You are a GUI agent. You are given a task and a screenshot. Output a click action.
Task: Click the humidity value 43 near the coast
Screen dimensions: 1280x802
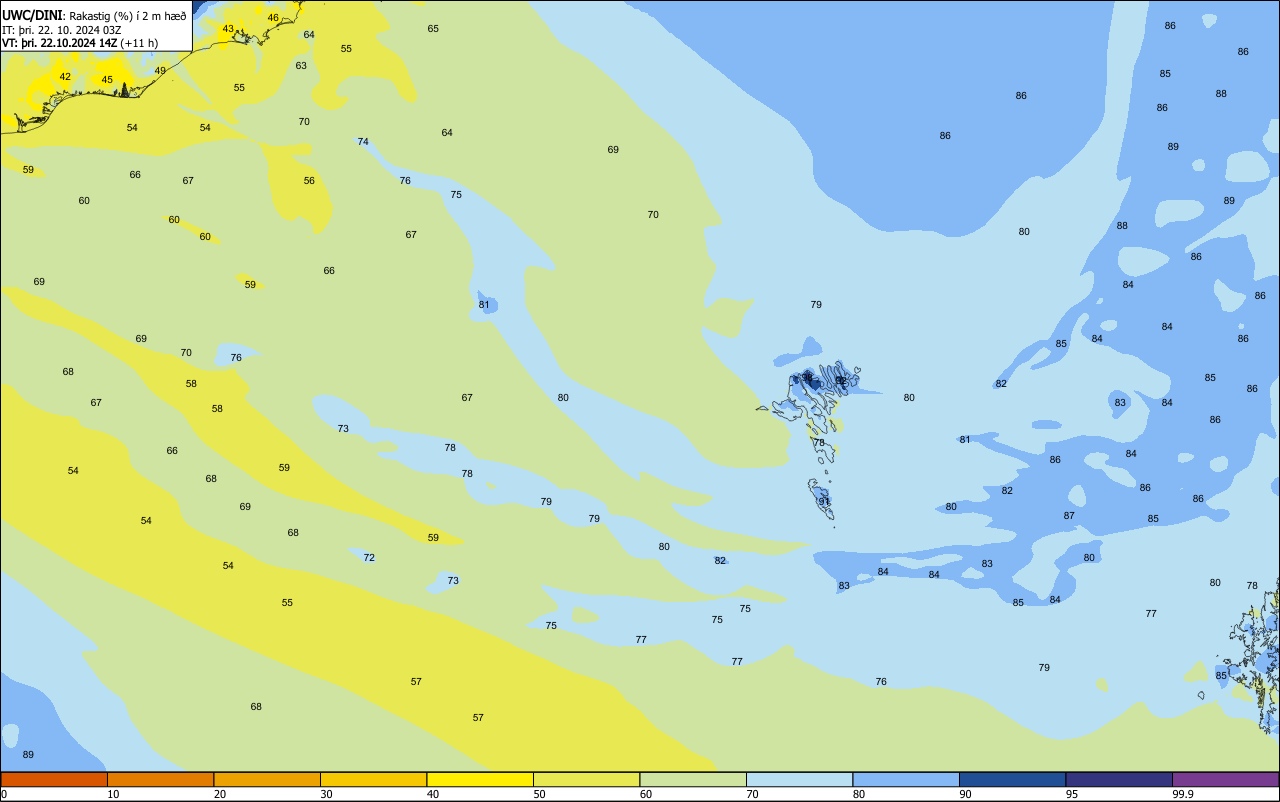[x=228, y=29]
